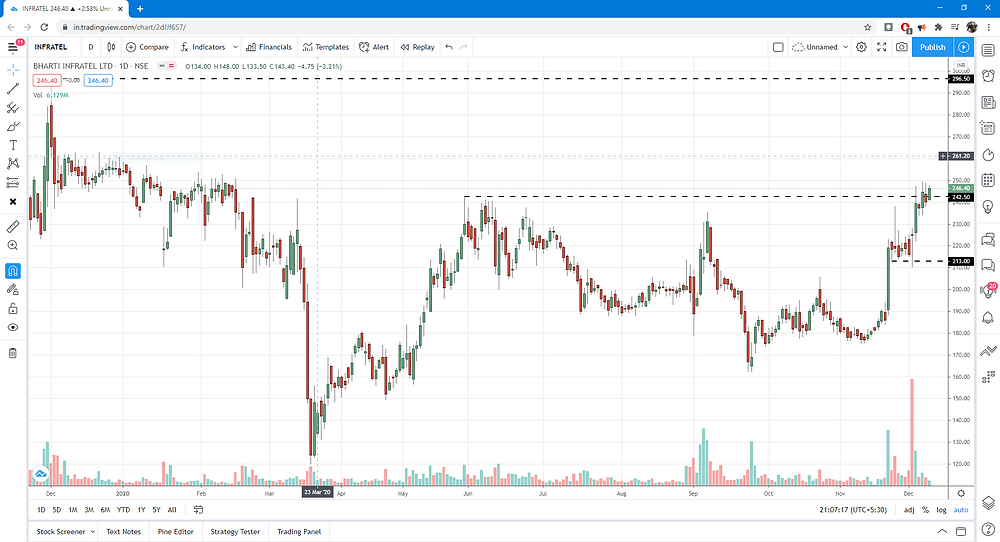Select the text annotation tool
Image resolution: width=1000 pixels, height=542 pixels.
(13, 145)
